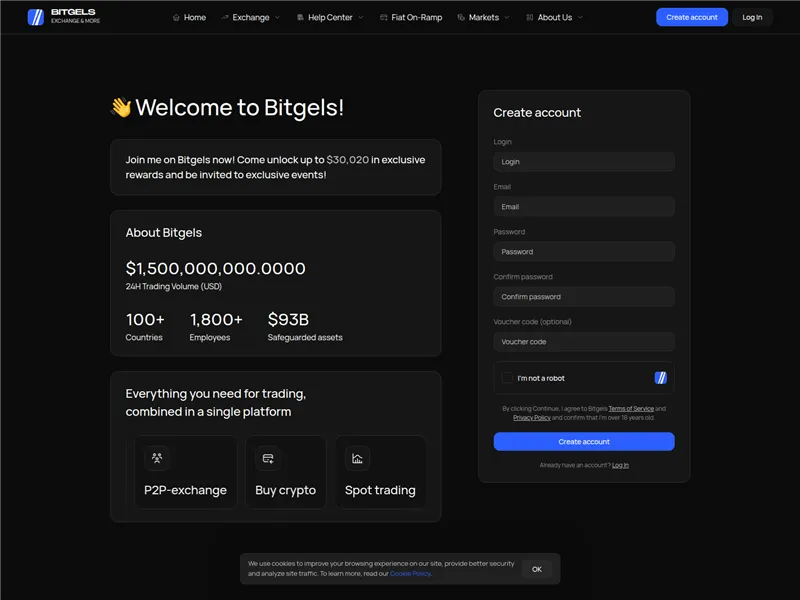The height and width of the screenshot is (600, 800).
Task: Click the Buy crypto icon
Action: coord(266,458)
